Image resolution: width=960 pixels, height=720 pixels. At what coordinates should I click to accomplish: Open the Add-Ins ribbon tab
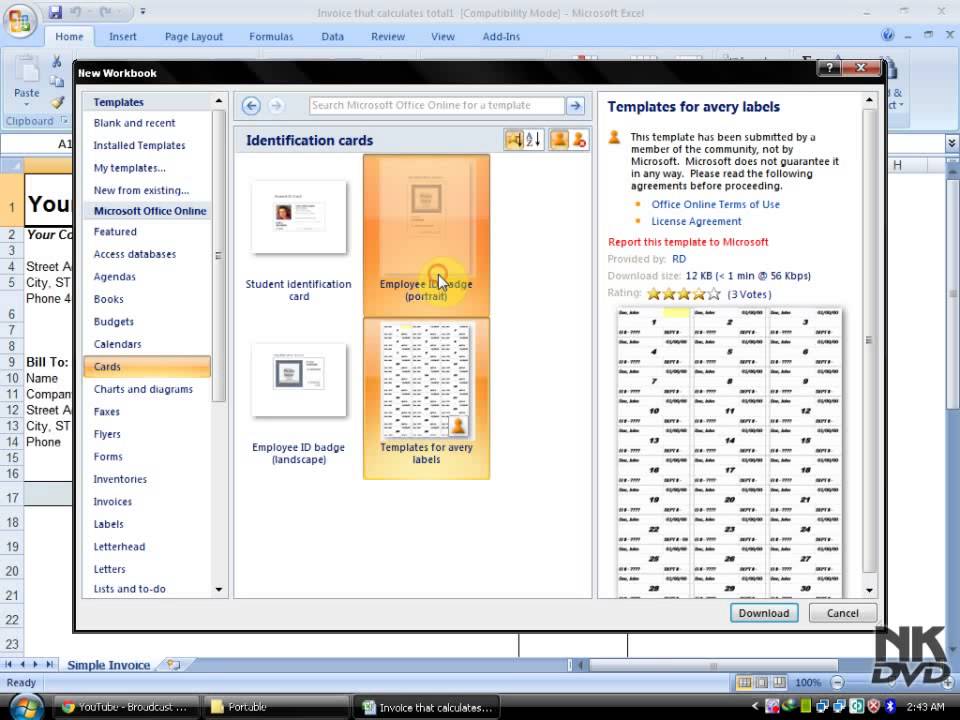click(x=501, y=36)
